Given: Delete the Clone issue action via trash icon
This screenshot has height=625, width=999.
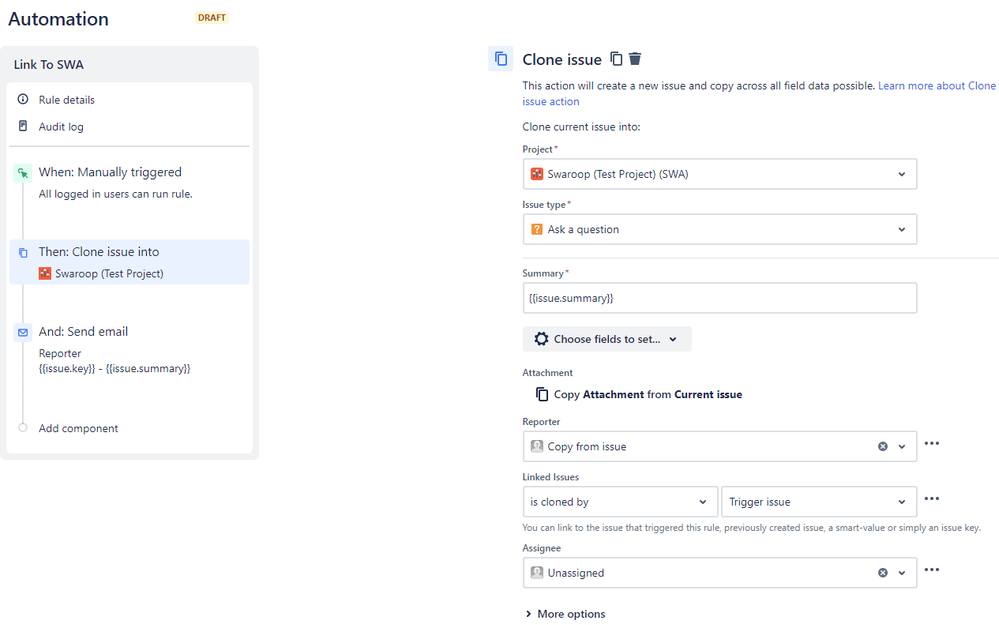Looking at the screenshot, I should pyautogui.click(x=635, y=59).
